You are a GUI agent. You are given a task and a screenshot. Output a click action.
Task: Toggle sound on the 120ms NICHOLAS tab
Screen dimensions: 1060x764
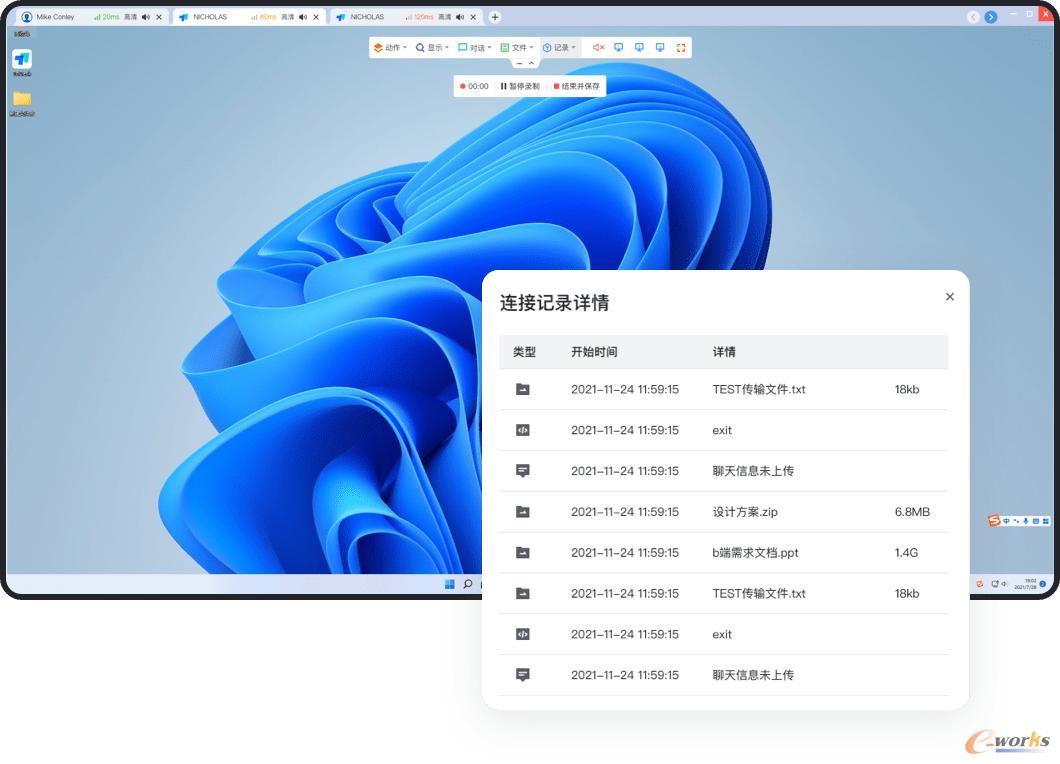coord(460,17)
